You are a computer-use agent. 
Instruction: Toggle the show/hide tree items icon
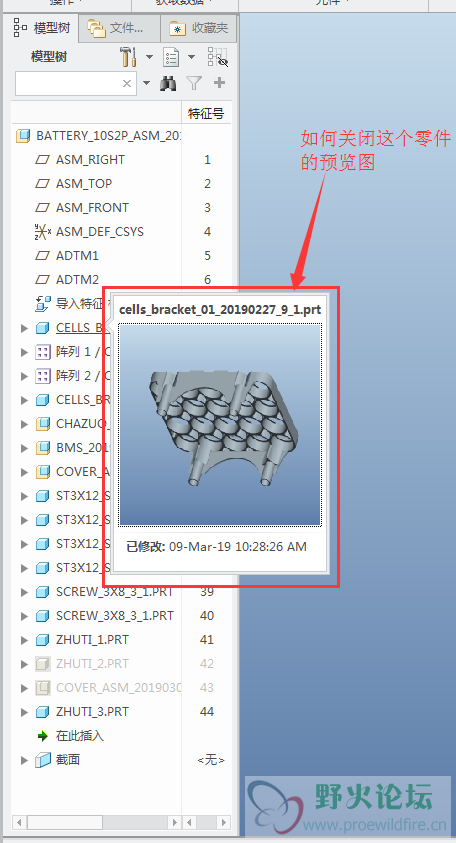tap(218, 56)
